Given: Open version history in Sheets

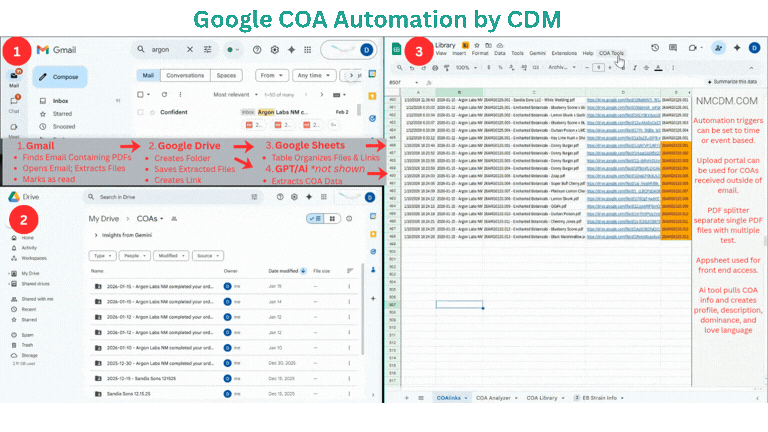Looking at the screenshot, I should coord(655,48).
